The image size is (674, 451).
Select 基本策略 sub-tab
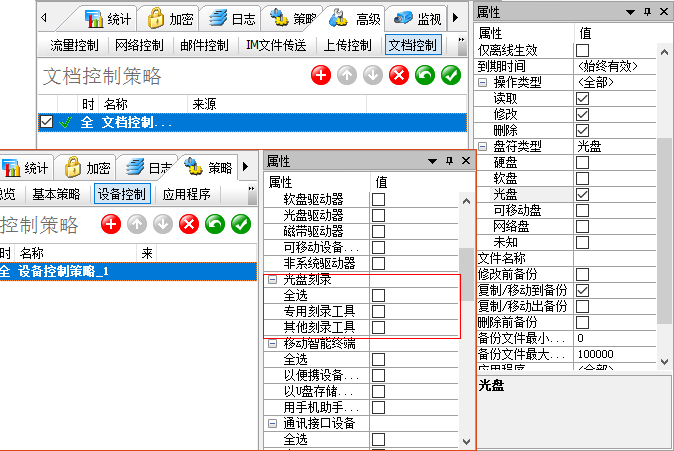tap(56, 194)
